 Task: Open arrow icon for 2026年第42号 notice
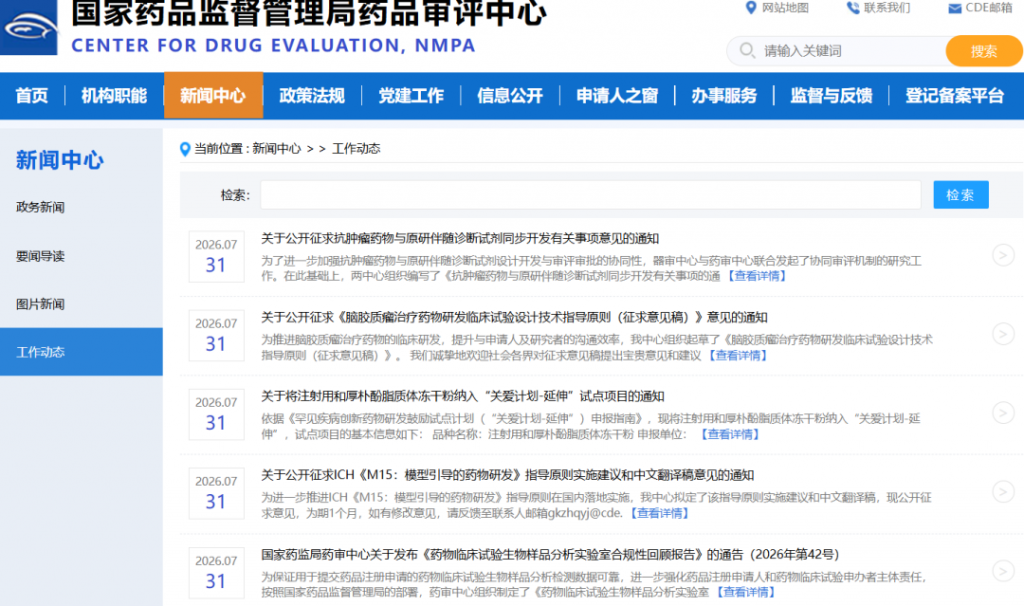point(1003,571)
